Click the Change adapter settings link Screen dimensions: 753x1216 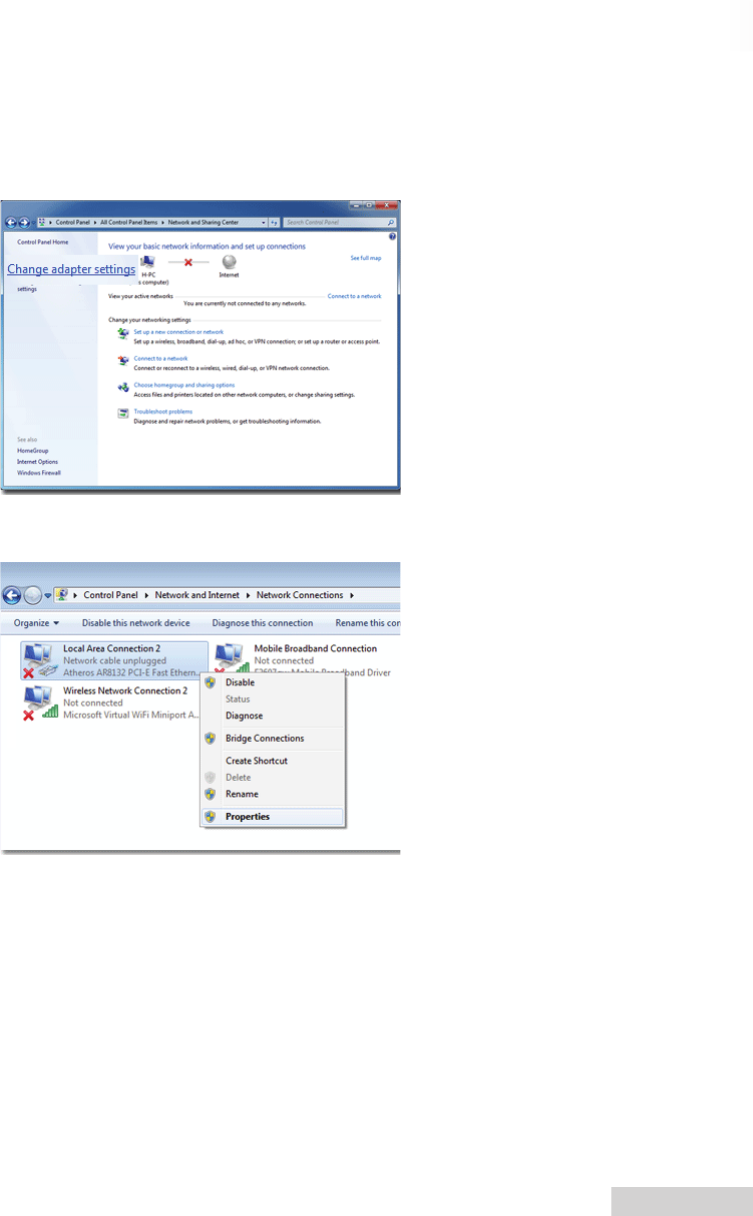pyautogui.click(x=71, y=269)
